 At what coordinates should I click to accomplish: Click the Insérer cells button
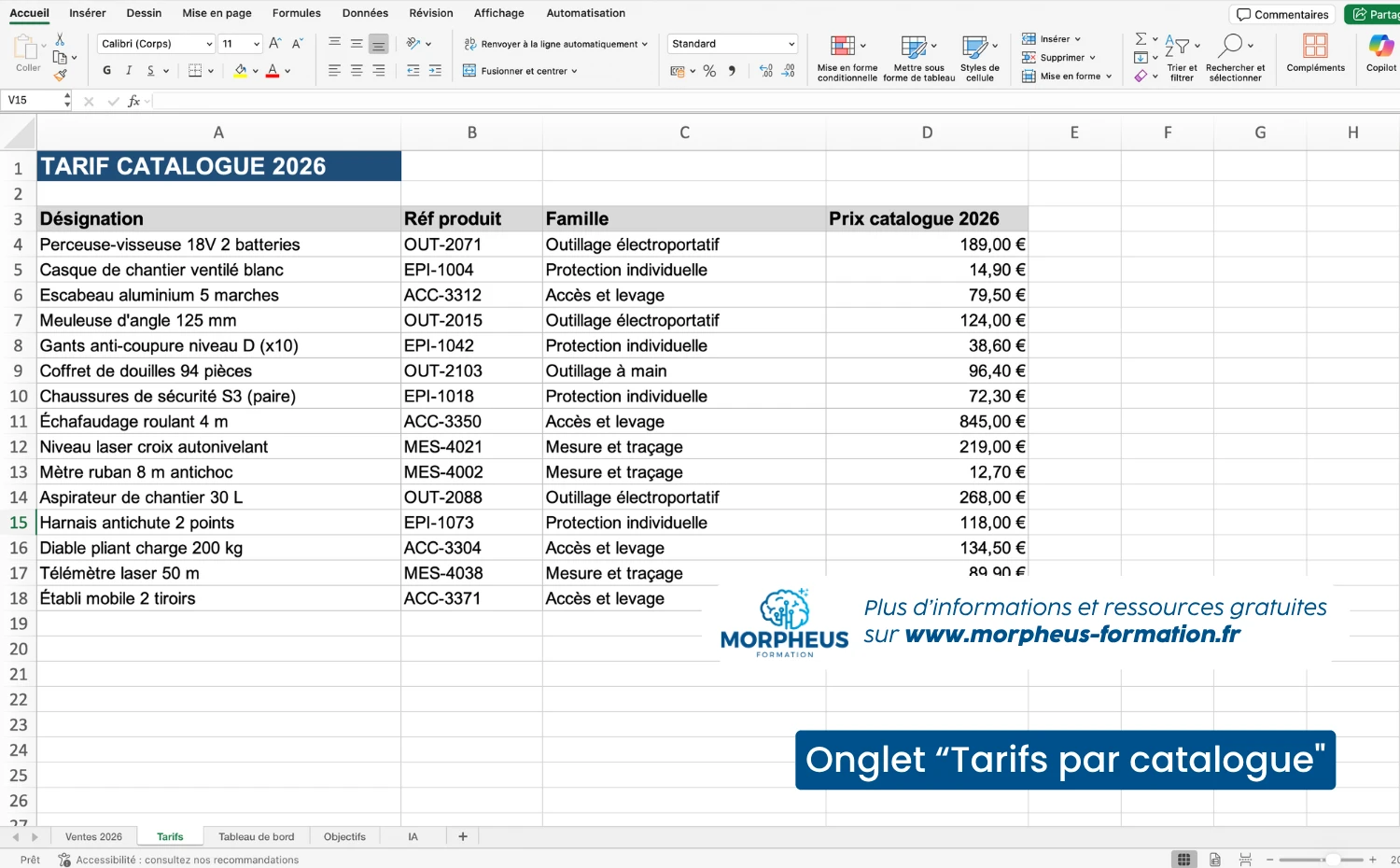coord(1051,39)
